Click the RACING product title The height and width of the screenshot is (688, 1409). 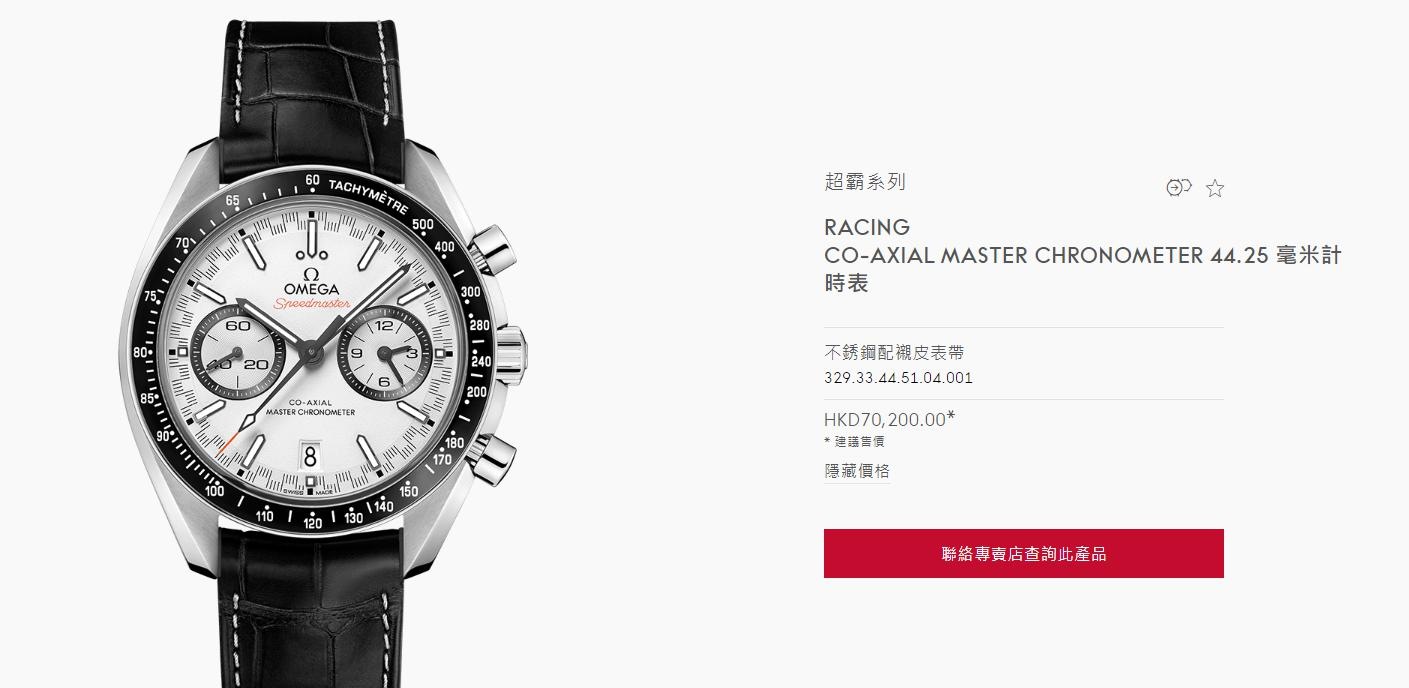[867, 227]
